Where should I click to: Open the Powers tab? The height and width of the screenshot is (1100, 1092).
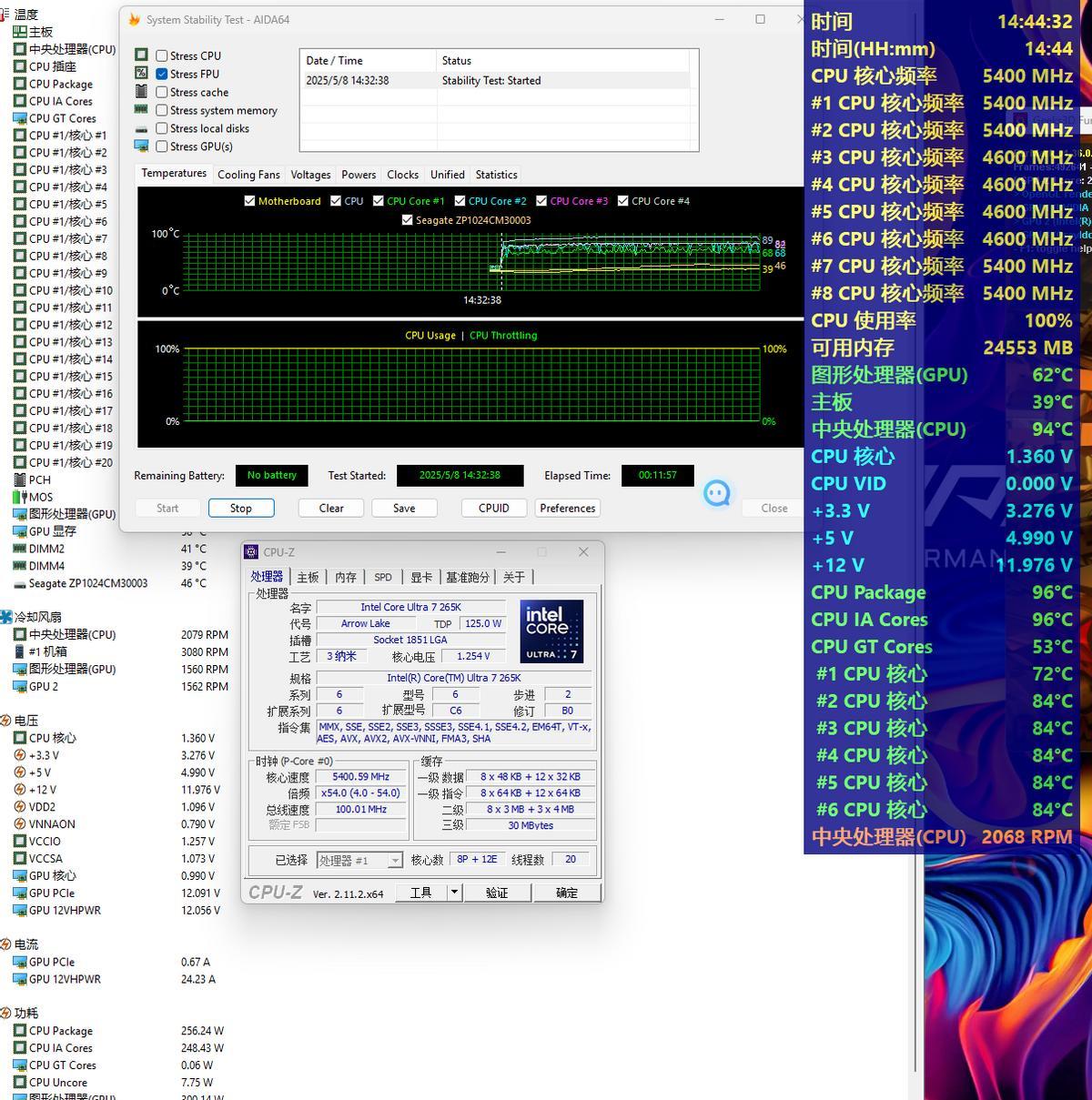pos(359,175)
